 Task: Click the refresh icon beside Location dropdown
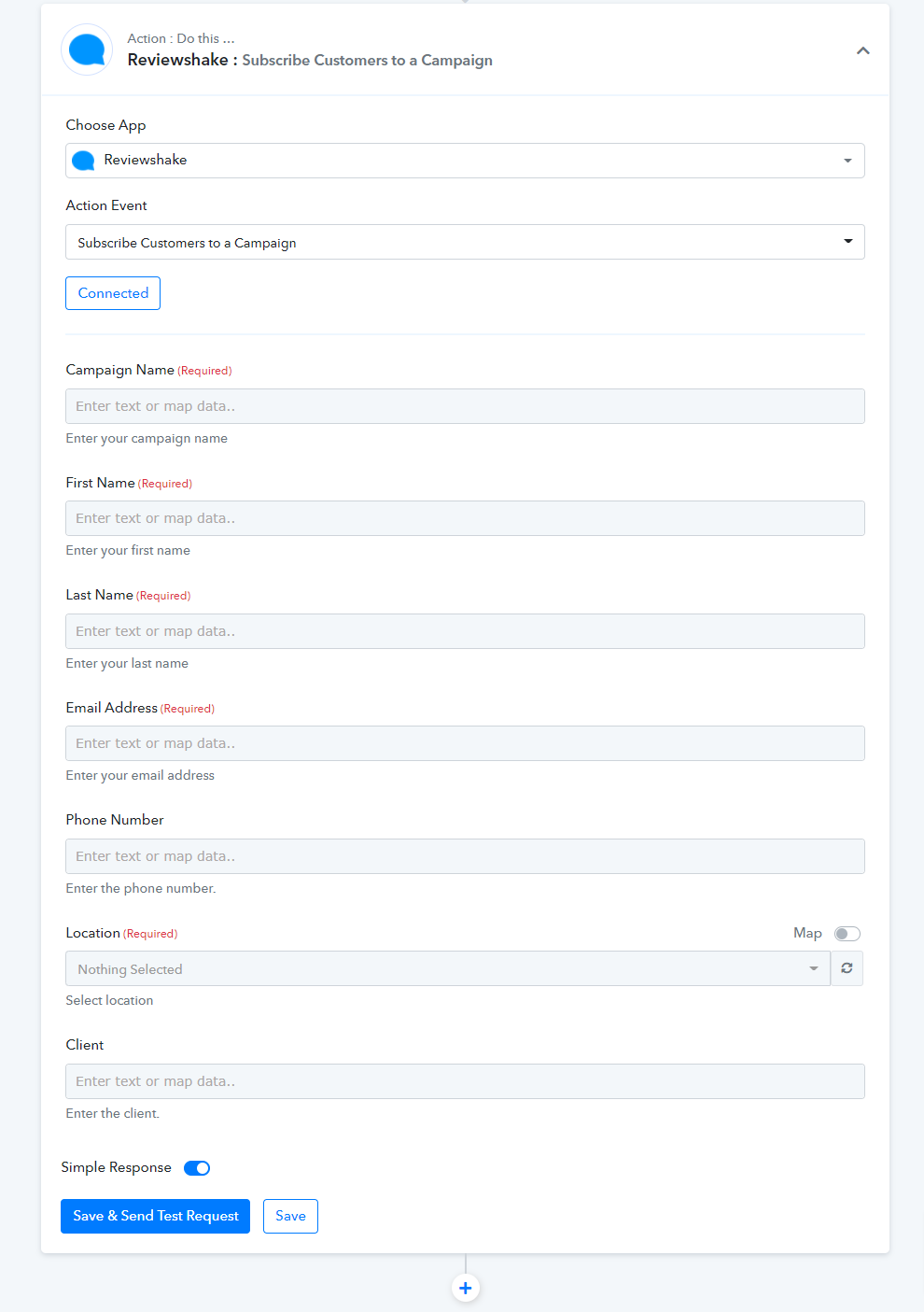847,968
